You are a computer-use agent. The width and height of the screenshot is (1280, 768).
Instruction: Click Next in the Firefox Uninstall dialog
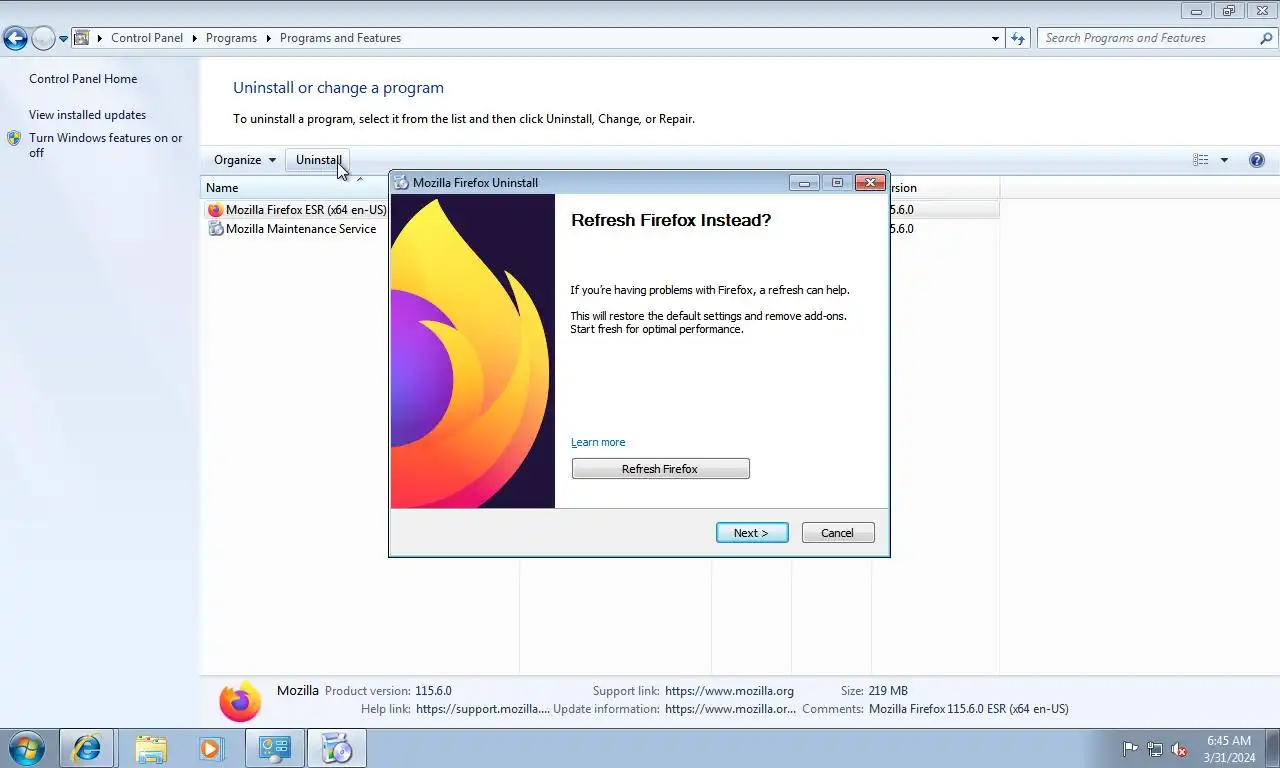tap(752, 533)
